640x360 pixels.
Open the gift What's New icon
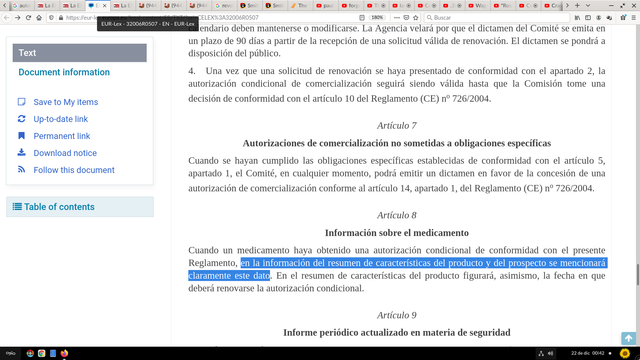point(623,18)
